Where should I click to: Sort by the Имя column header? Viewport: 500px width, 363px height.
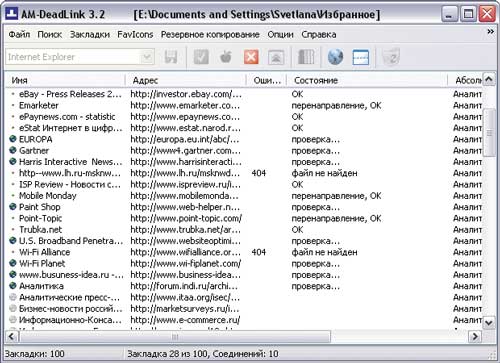coord(65,80)
